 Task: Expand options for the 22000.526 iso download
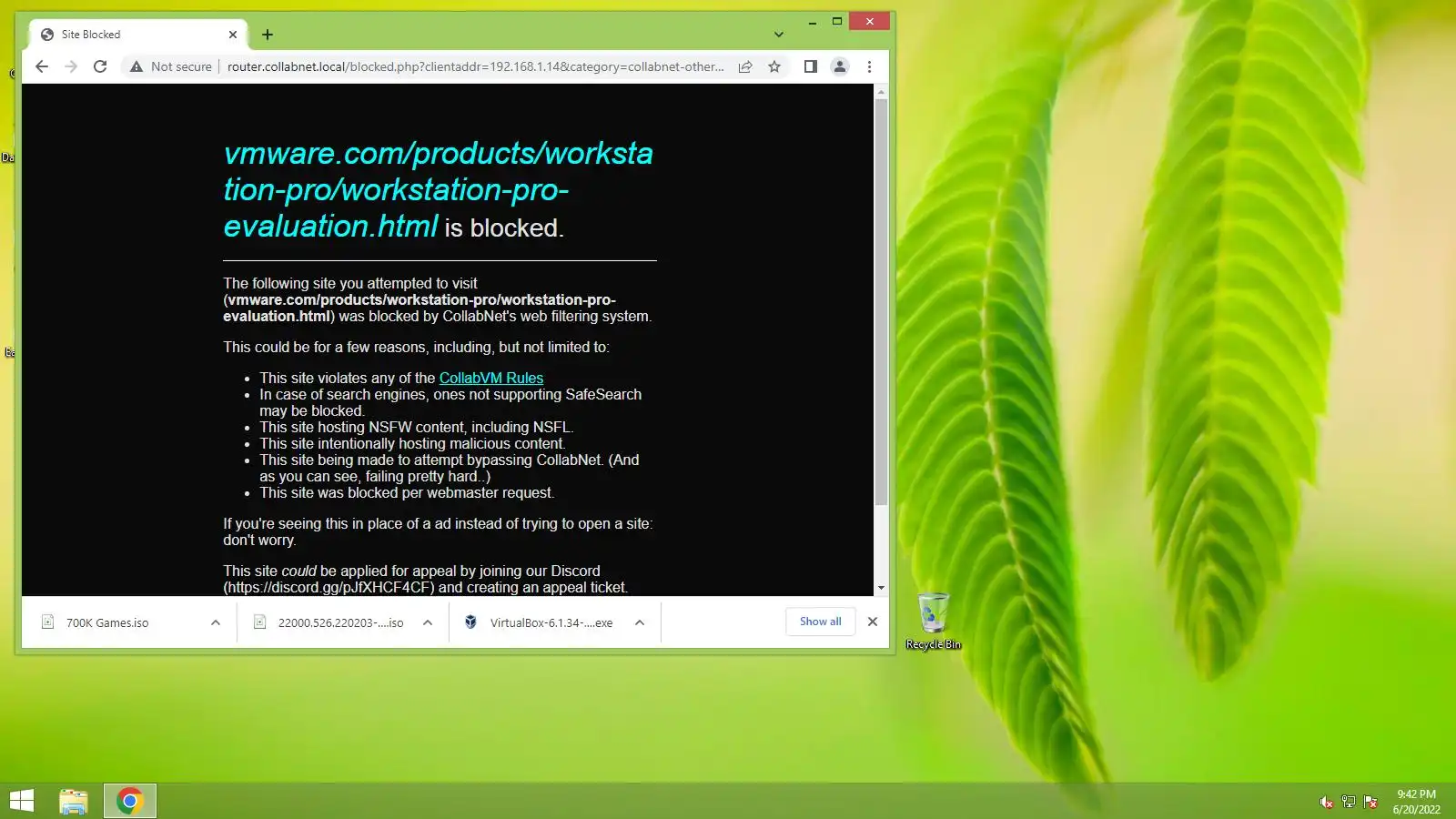pyautogui.click(x=428, y=622)
